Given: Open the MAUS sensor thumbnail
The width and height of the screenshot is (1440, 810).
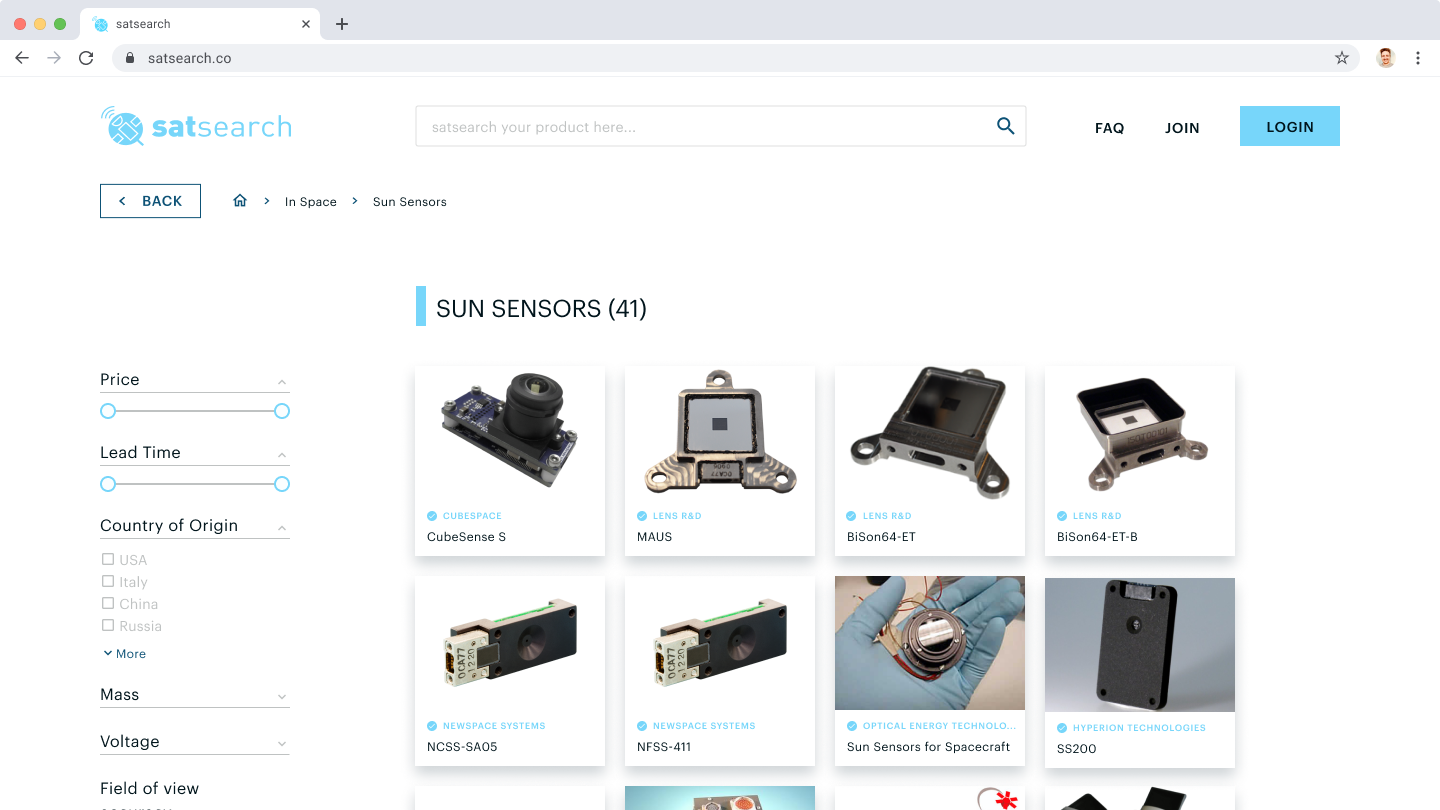Looking at the screenshot, I should click(x=720, y=432).
